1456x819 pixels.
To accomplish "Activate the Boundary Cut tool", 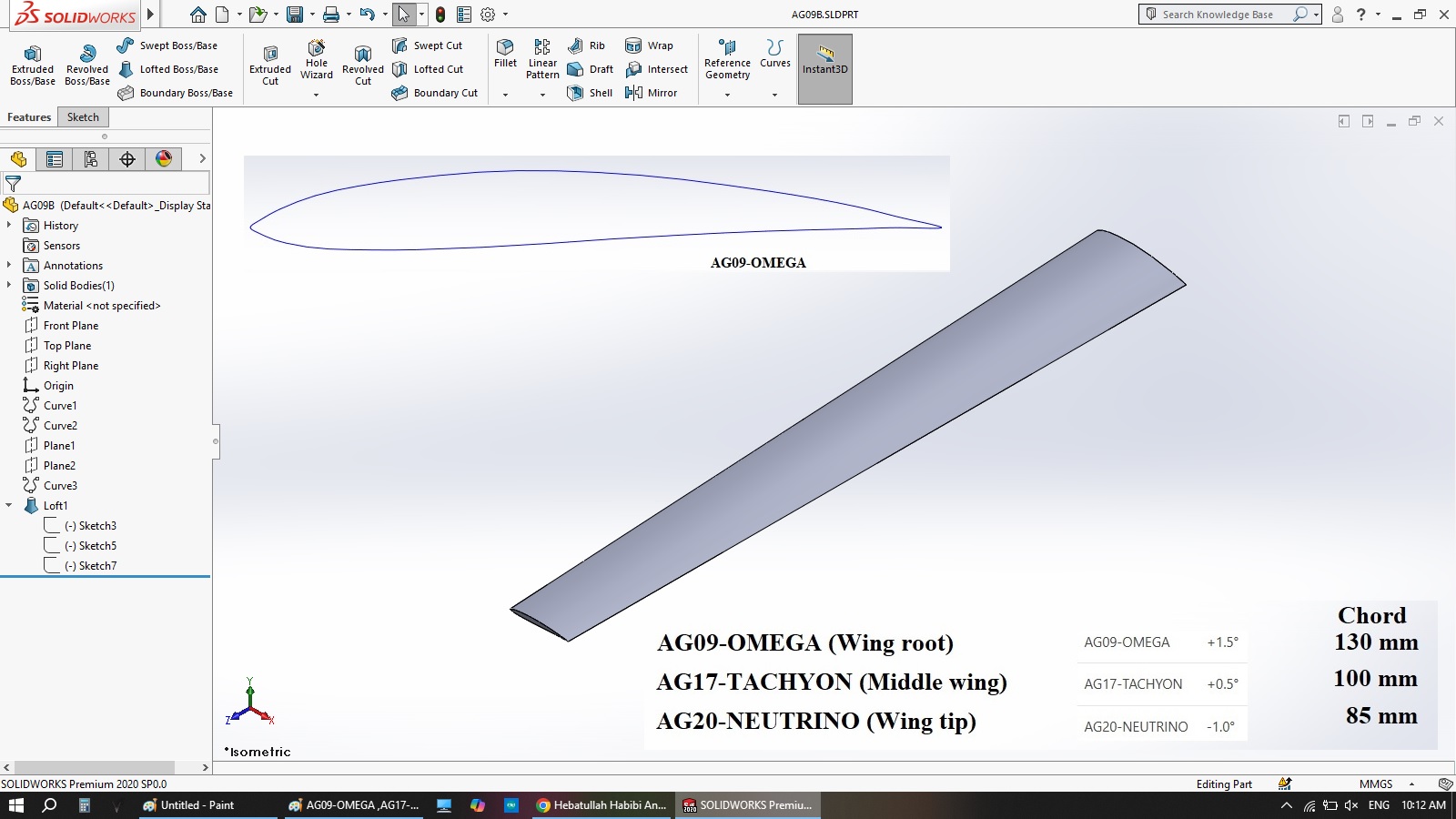I will pyautogui.click(x=434, y=93).
